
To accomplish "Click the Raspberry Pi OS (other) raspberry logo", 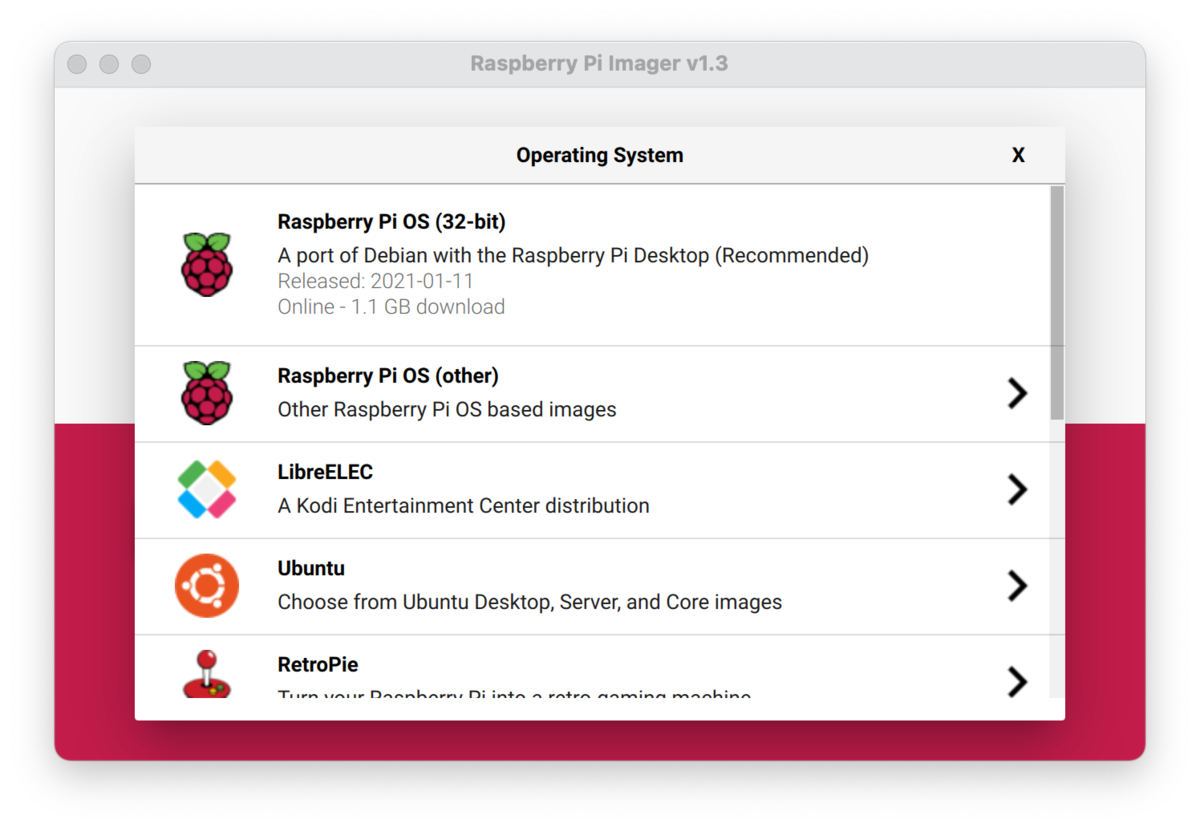I will 207,393.
